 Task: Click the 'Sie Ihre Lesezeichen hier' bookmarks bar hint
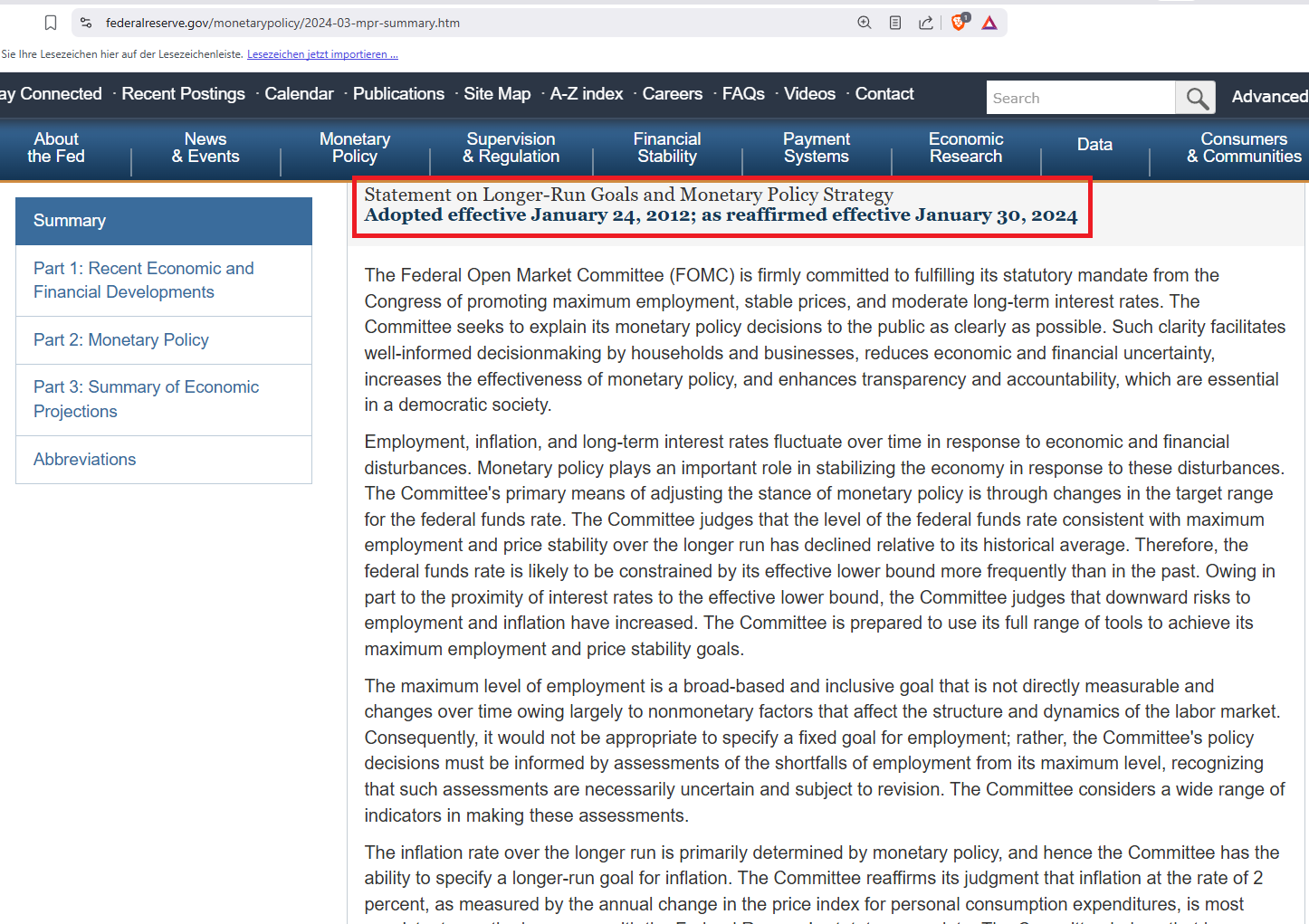[x=122, y=54]
